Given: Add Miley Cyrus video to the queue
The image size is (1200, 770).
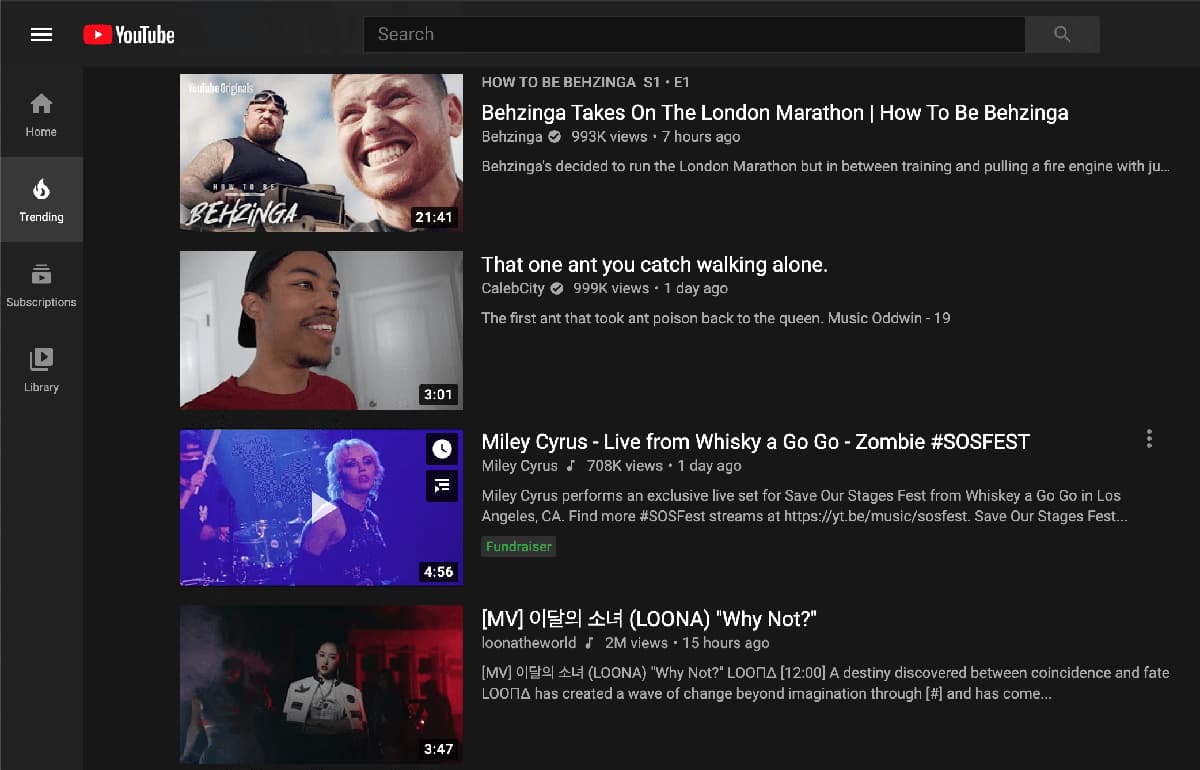Looking at the screenshot, I should [x=441, y=486].
